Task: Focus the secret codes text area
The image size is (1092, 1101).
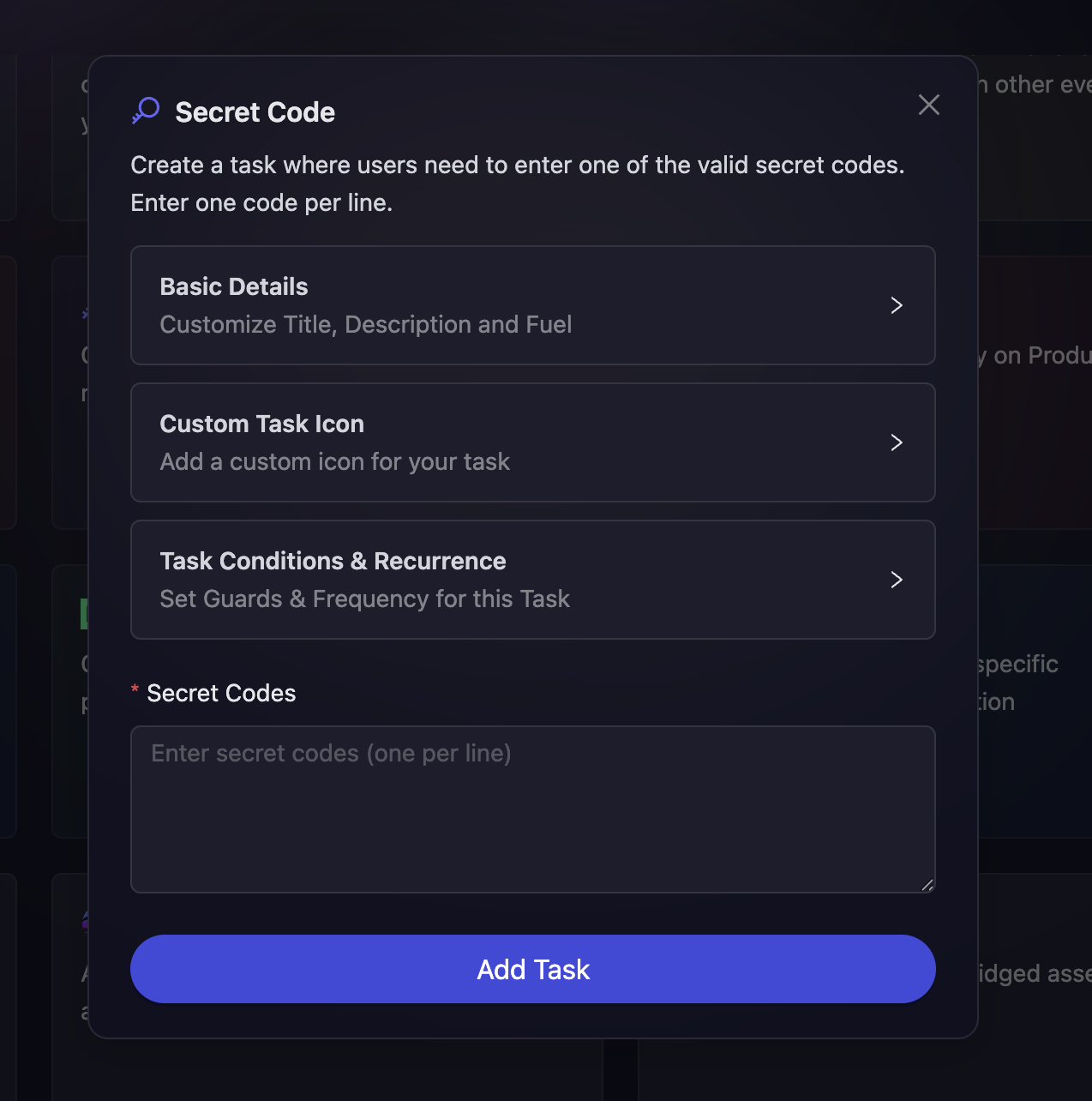Action: (x=532, y=809)
